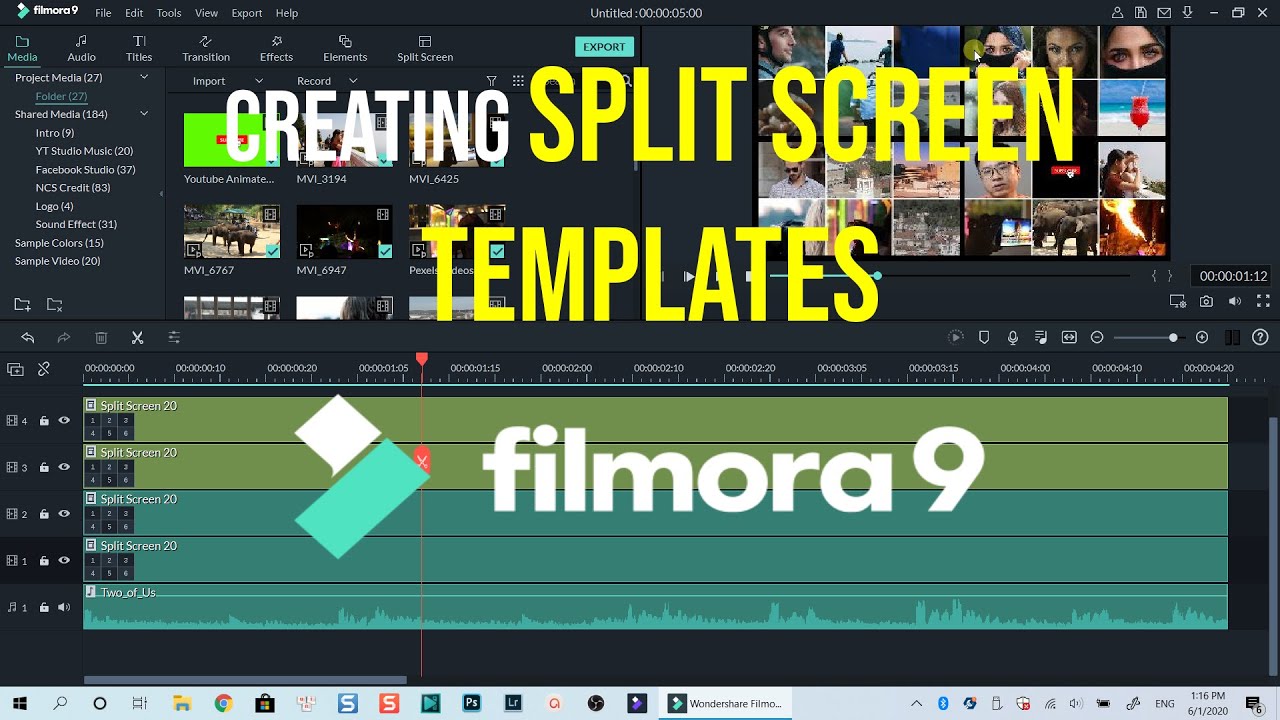Open the Tools menu
This screenshot has height=720, width=1280.
(169, 13)
